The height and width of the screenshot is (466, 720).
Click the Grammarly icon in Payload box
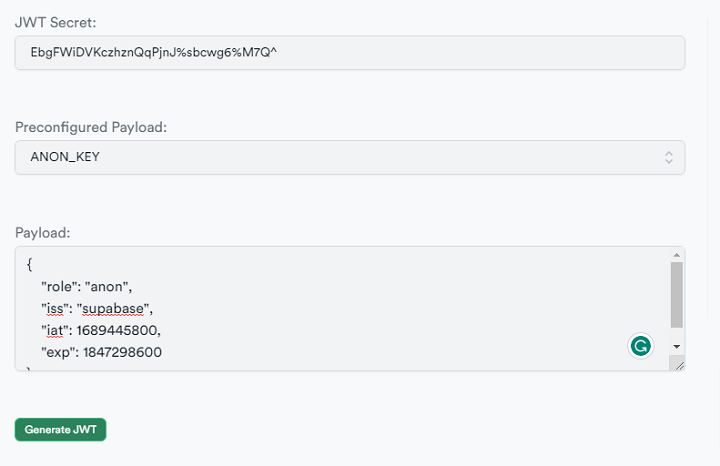(x=640, y=346)
